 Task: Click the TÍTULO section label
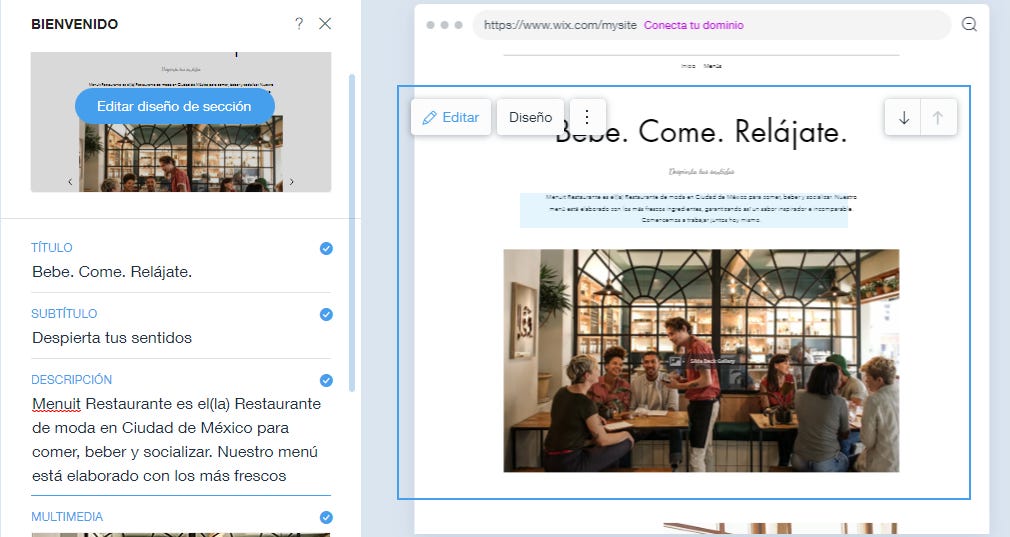[52, 248]
